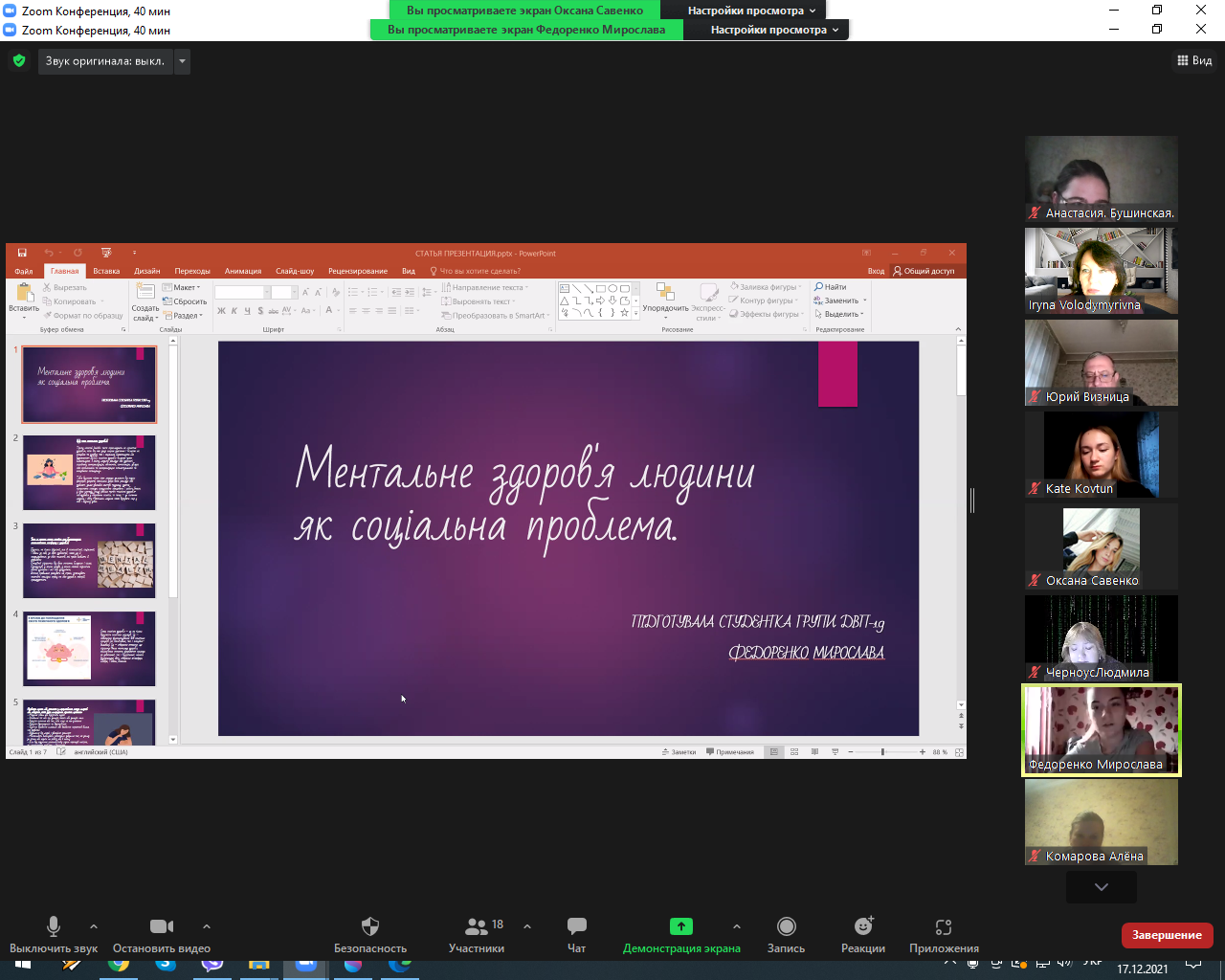Open Звук оригинала dropdown arrow

pyautogui.click(x=182, y=61)
